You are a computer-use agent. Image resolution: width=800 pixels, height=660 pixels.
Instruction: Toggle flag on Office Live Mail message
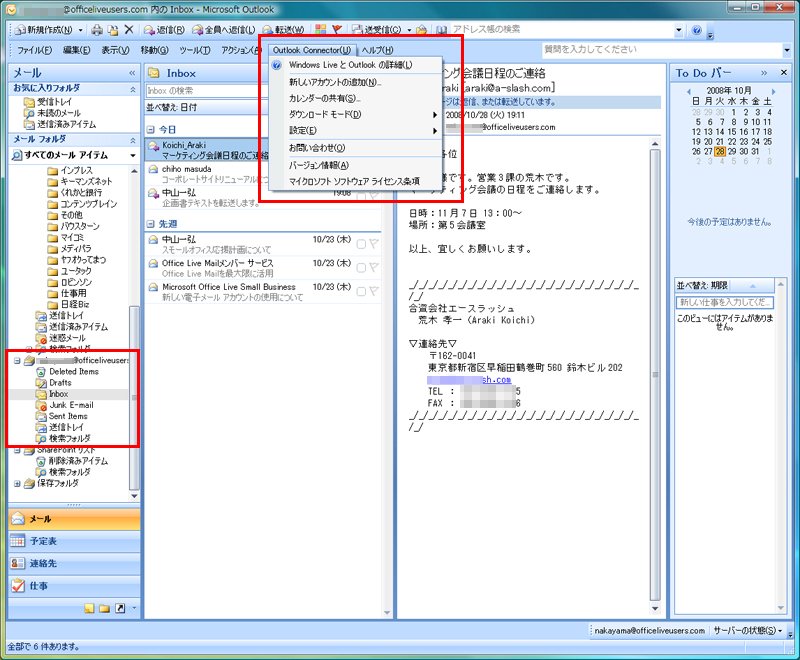point(373,268)
